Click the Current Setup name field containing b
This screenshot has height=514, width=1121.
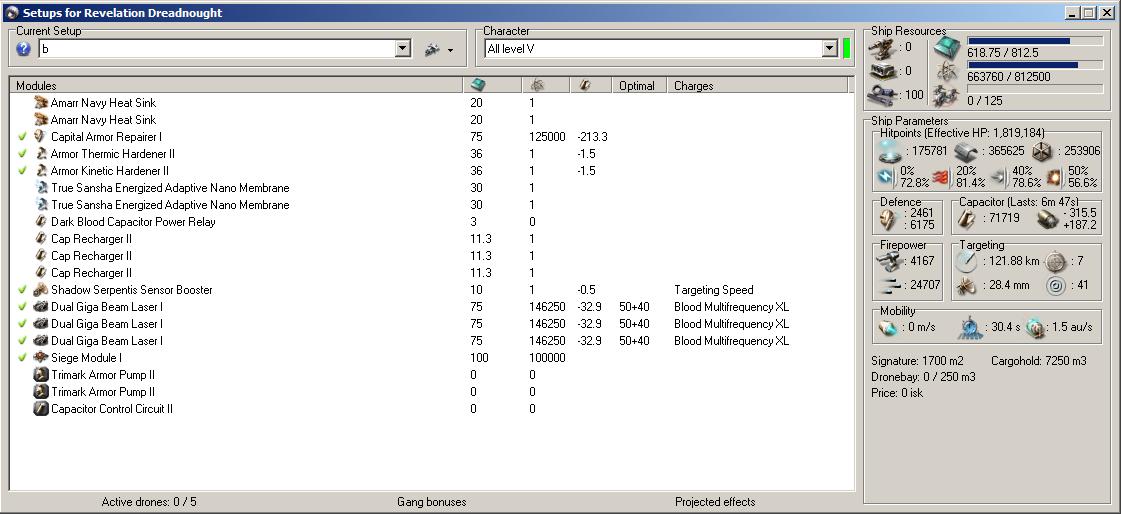217,49
